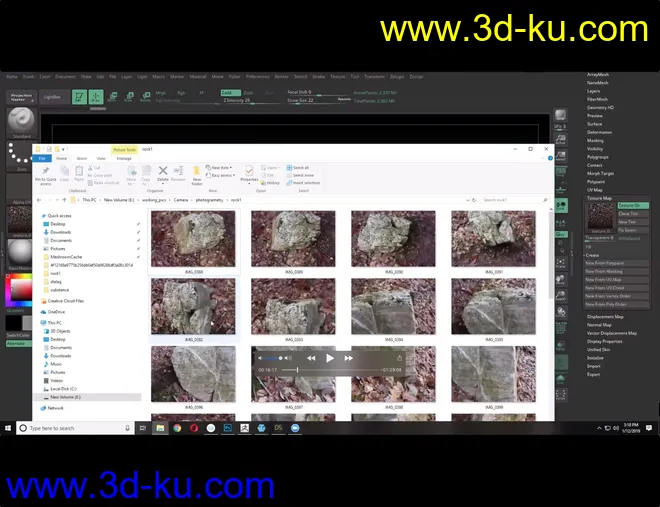660x507 pixels.
Task: Switch to the Share ribbon tab
Action: (x=82, y=159)
